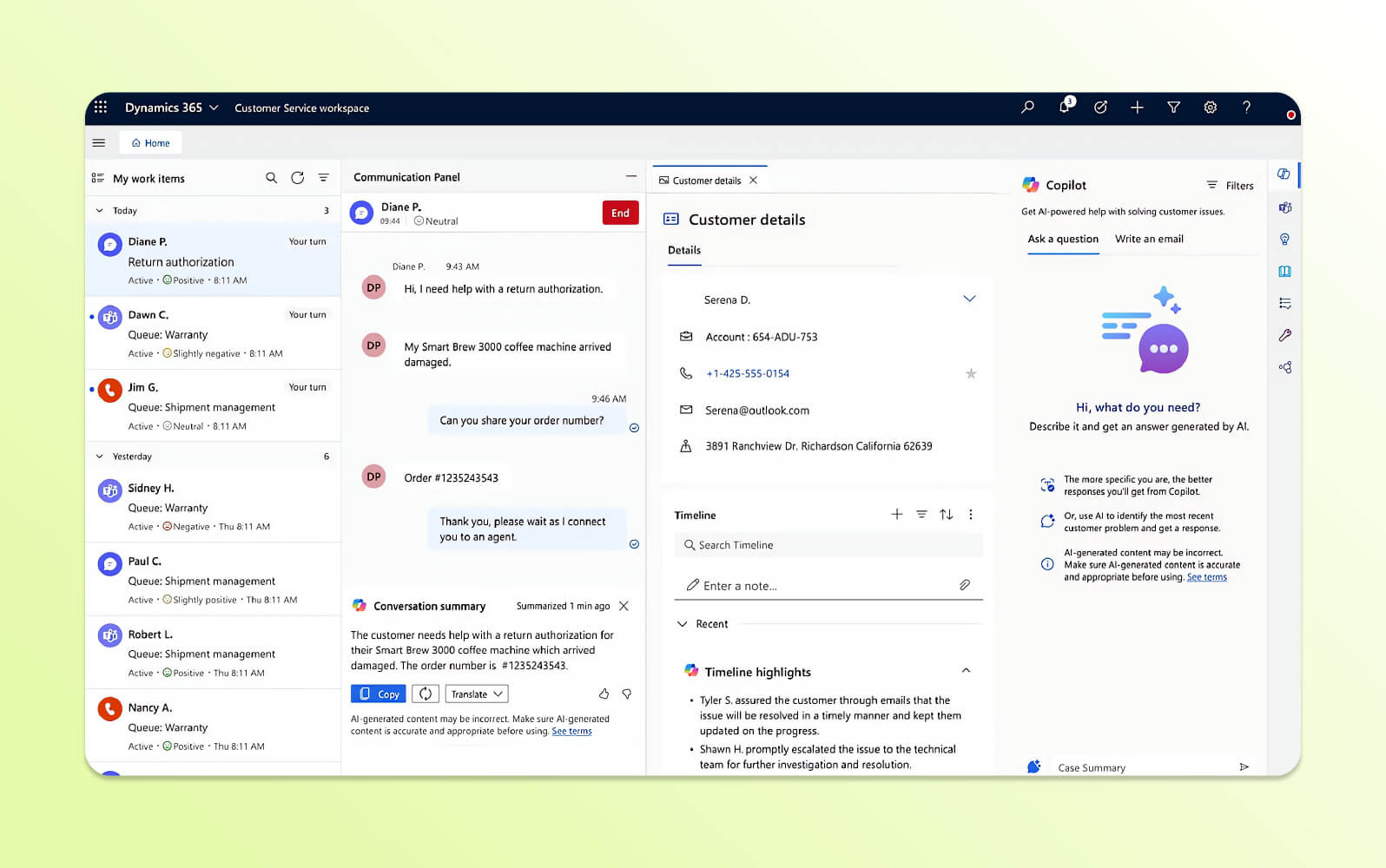This screenshot has width=1386, height=868.
Task: Open the app launcher waffle grid
Action: (x=101, y=108)
